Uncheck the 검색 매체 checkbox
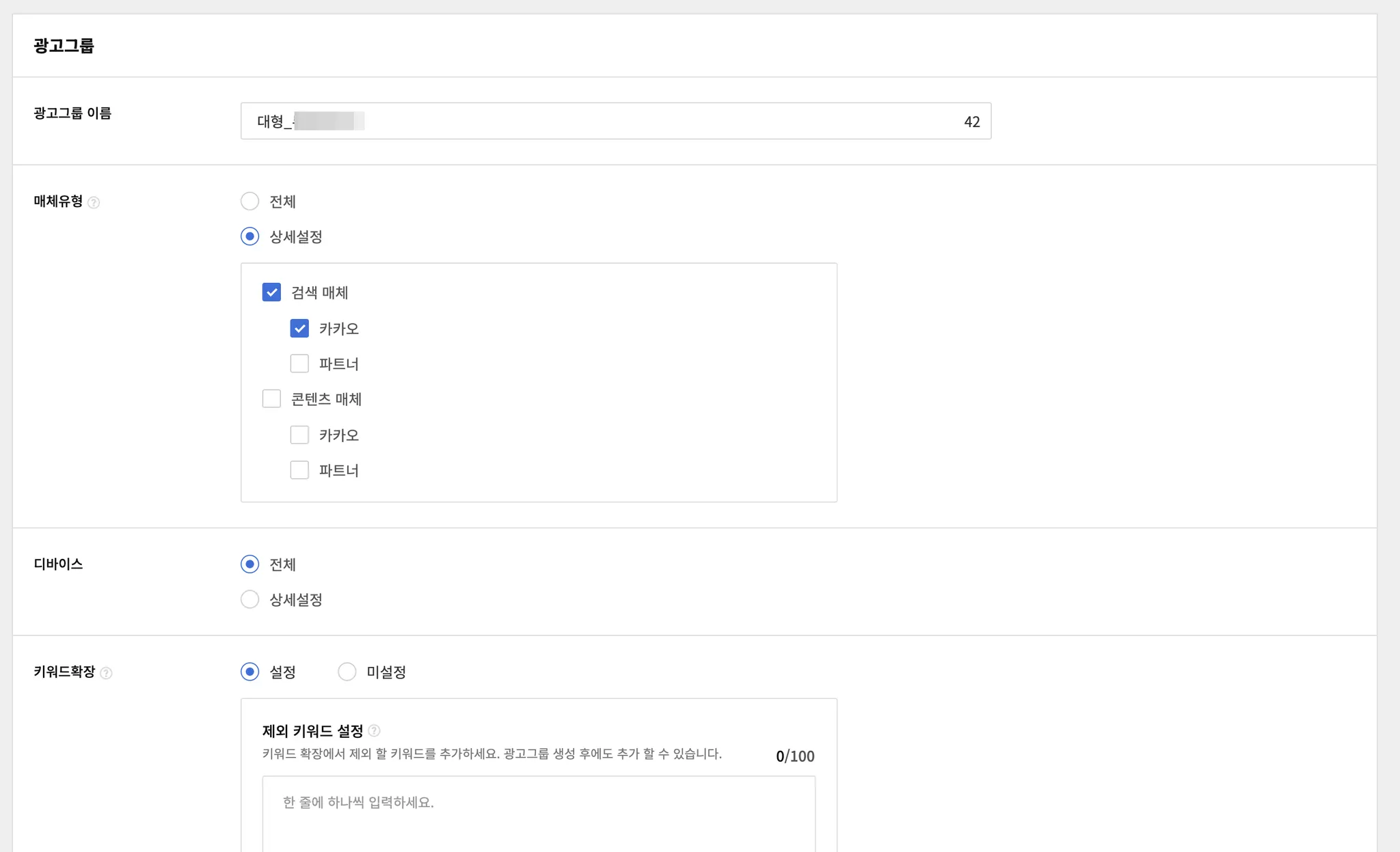Viewport: 1400px width, 852px height. coord(271,292)
